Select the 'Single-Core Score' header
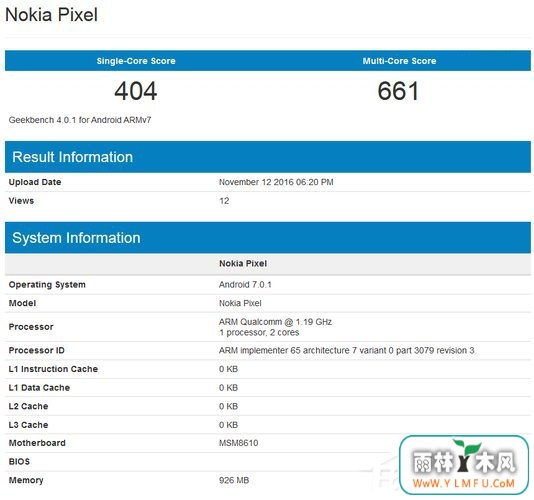Image resolution: width=534 pixels, height=500 pixels. click(x=136, y=61)
